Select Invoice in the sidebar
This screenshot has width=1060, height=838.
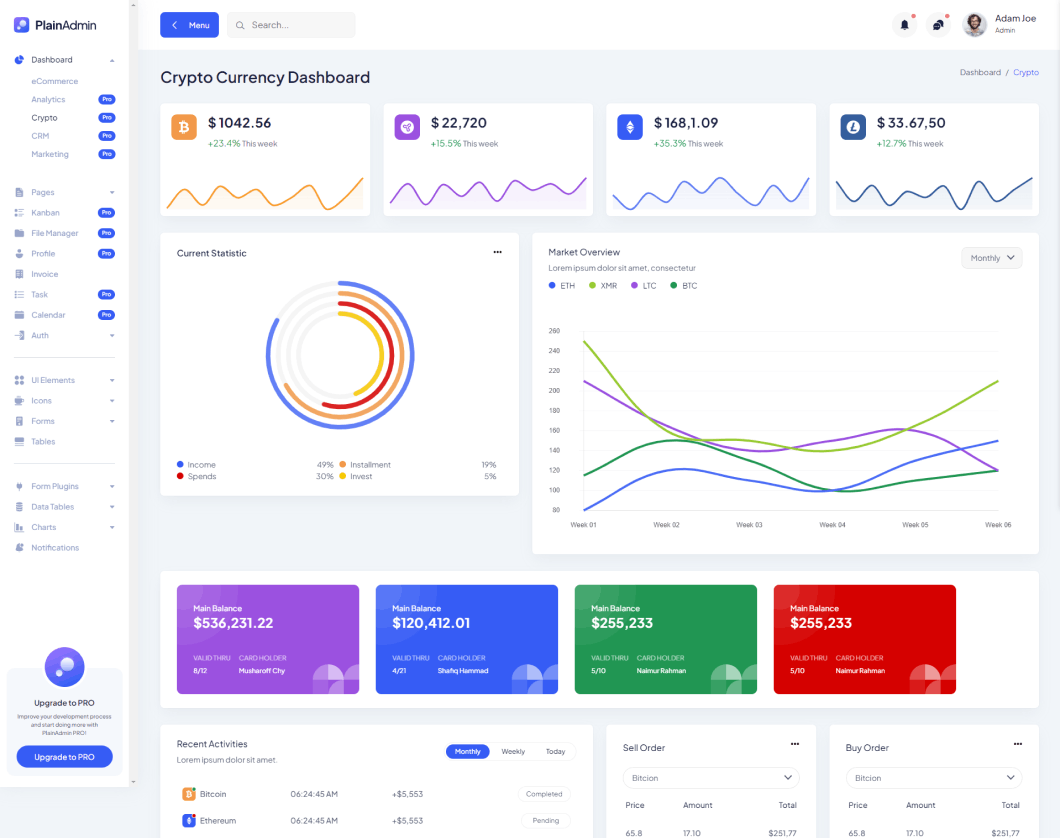[44, 274]
